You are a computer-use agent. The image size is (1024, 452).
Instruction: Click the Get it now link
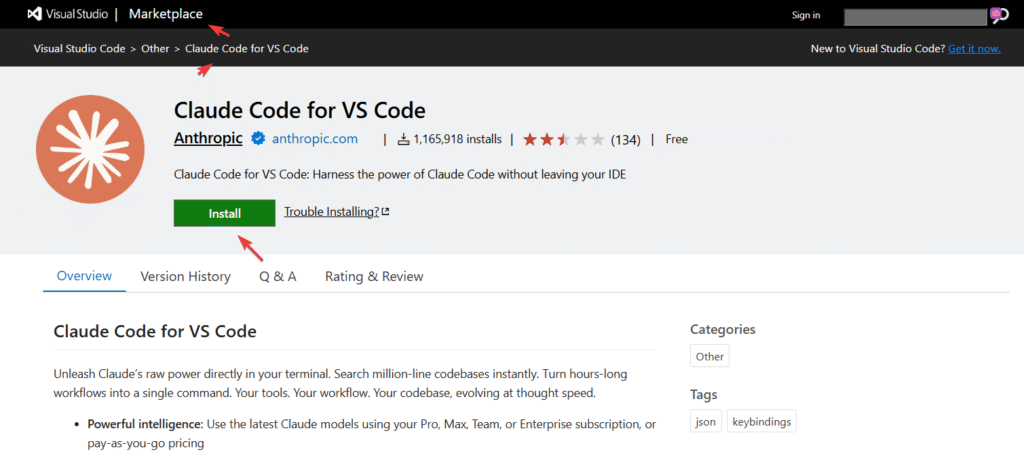[x=974, y=48]
